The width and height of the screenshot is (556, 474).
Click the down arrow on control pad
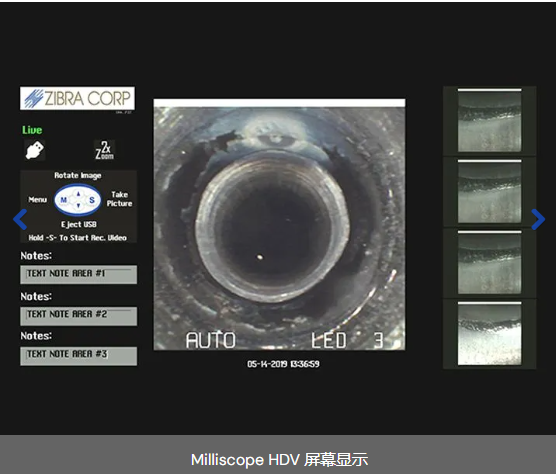tap(78, 206)
